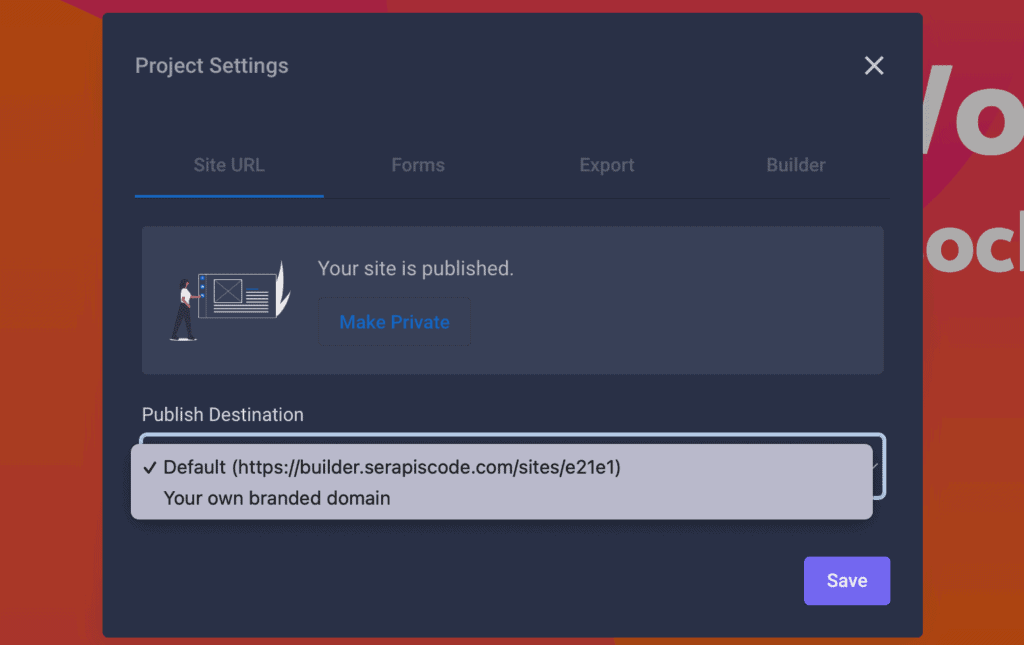Image resolution: width=1024 pixels, height=645 pixels.
Task: Save the project settings
Action: 846,580
